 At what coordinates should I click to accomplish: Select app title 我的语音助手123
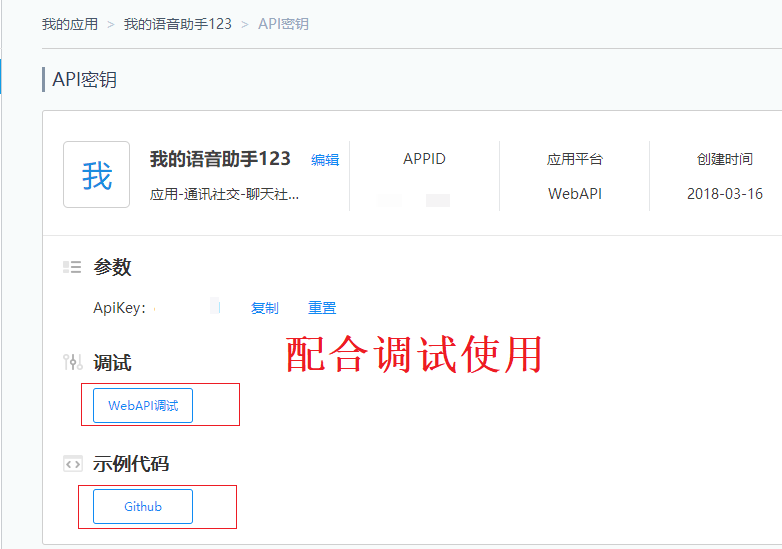[220, 159]
